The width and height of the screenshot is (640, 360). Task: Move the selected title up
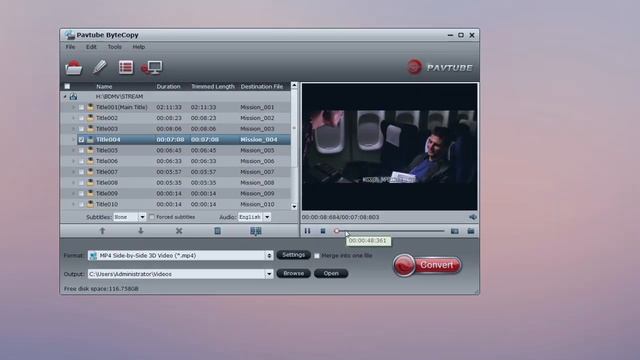point(102,231)
